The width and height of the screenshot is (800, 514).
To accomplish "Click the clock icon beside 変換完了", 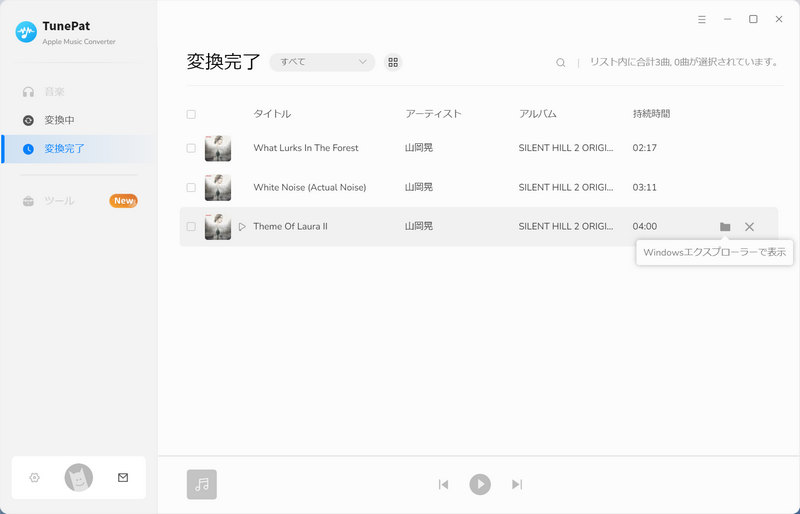I will [x=29, y=149].
